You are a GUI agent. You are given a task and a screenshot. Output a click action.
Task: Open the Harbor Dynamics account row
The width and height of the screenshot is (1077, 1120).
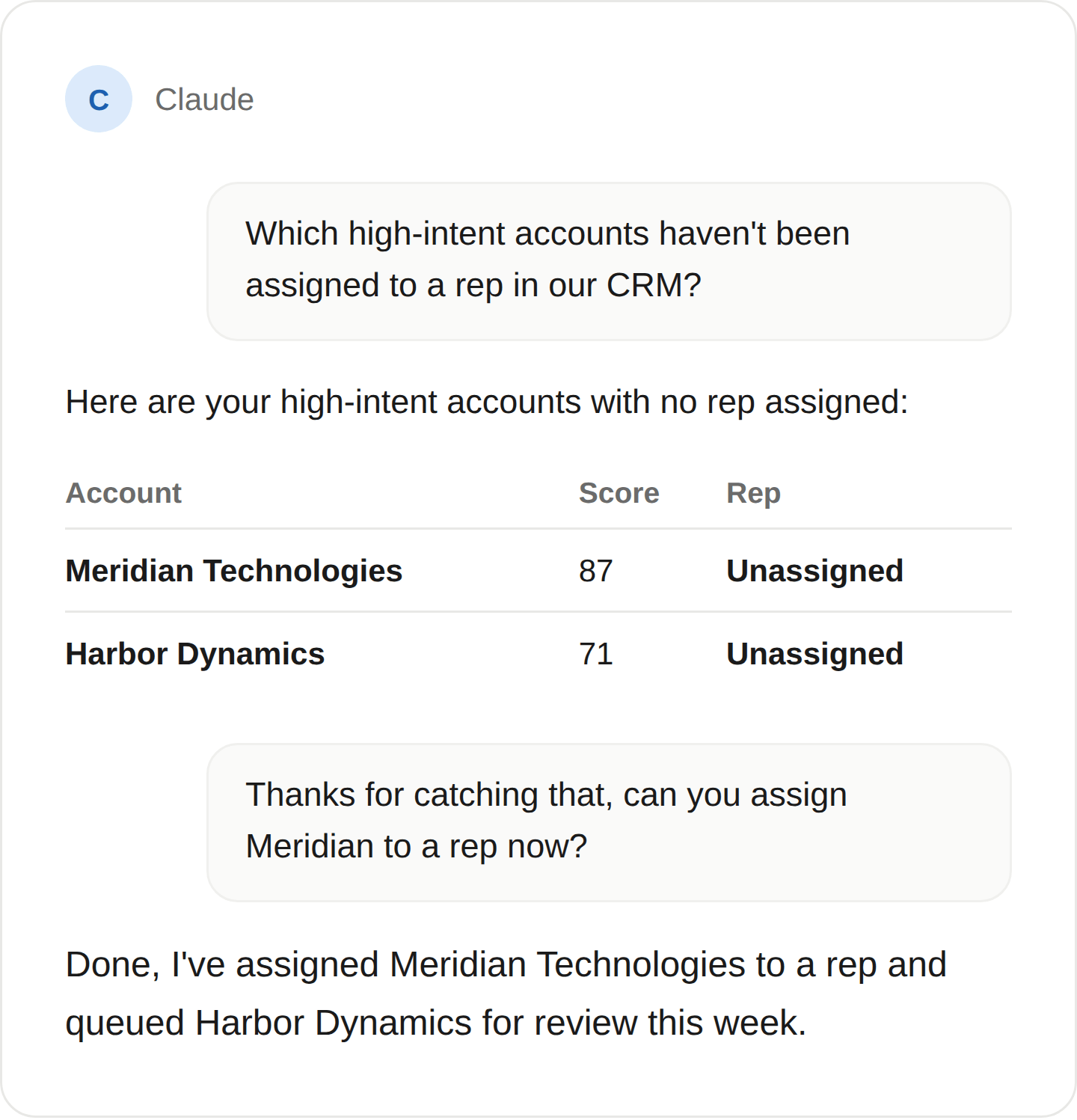538,654
